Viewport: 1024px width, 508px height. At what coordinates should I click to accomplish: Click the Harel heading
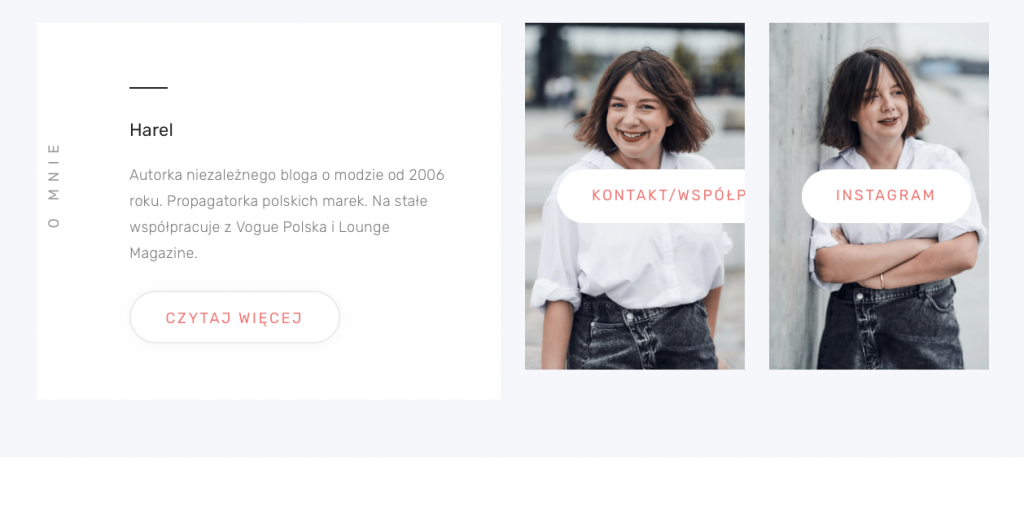click(x=151, y=130)
